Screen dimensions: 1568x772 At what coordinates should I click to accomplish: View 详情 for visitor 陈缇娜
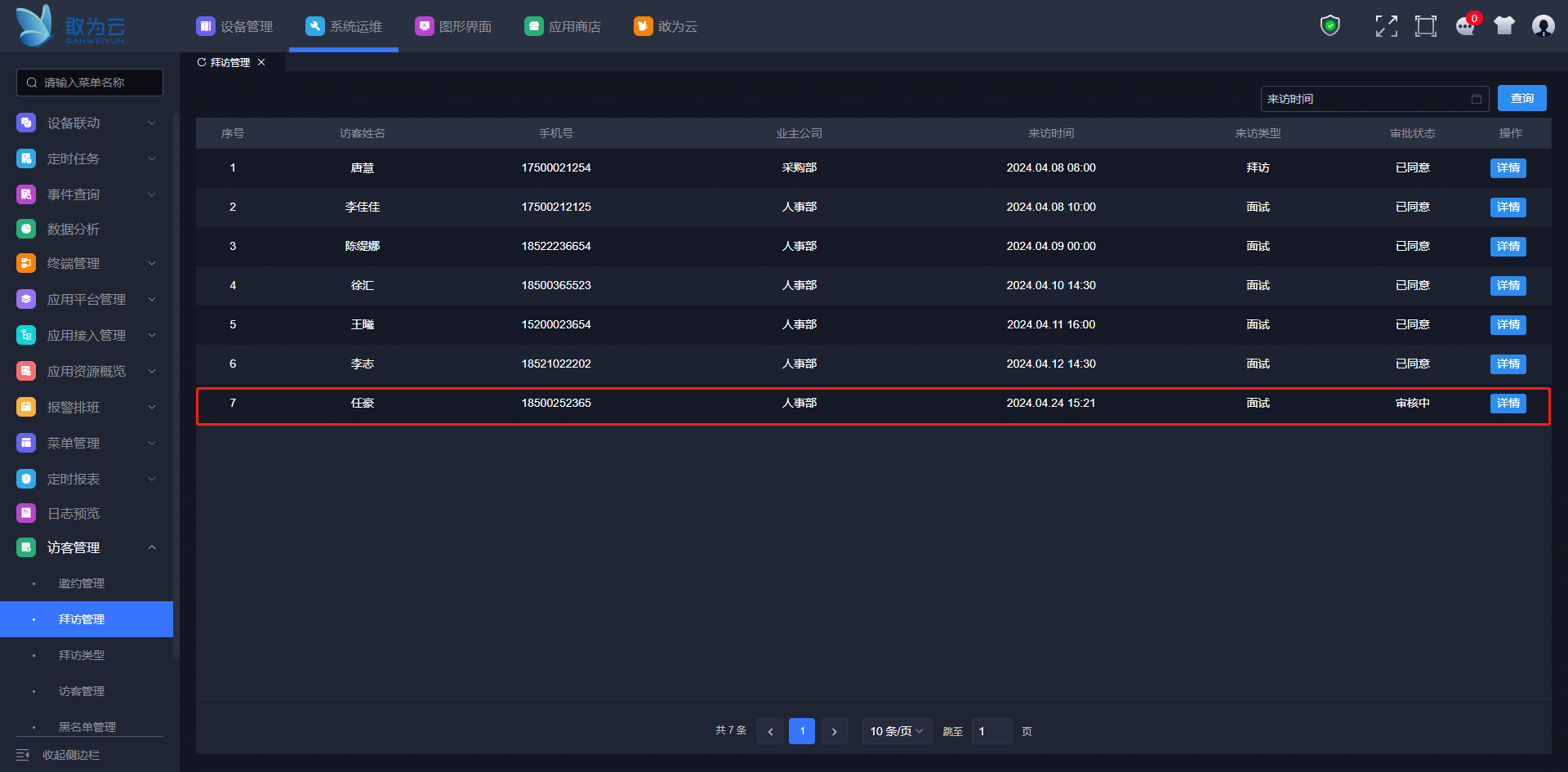[x=1508, y=246]
